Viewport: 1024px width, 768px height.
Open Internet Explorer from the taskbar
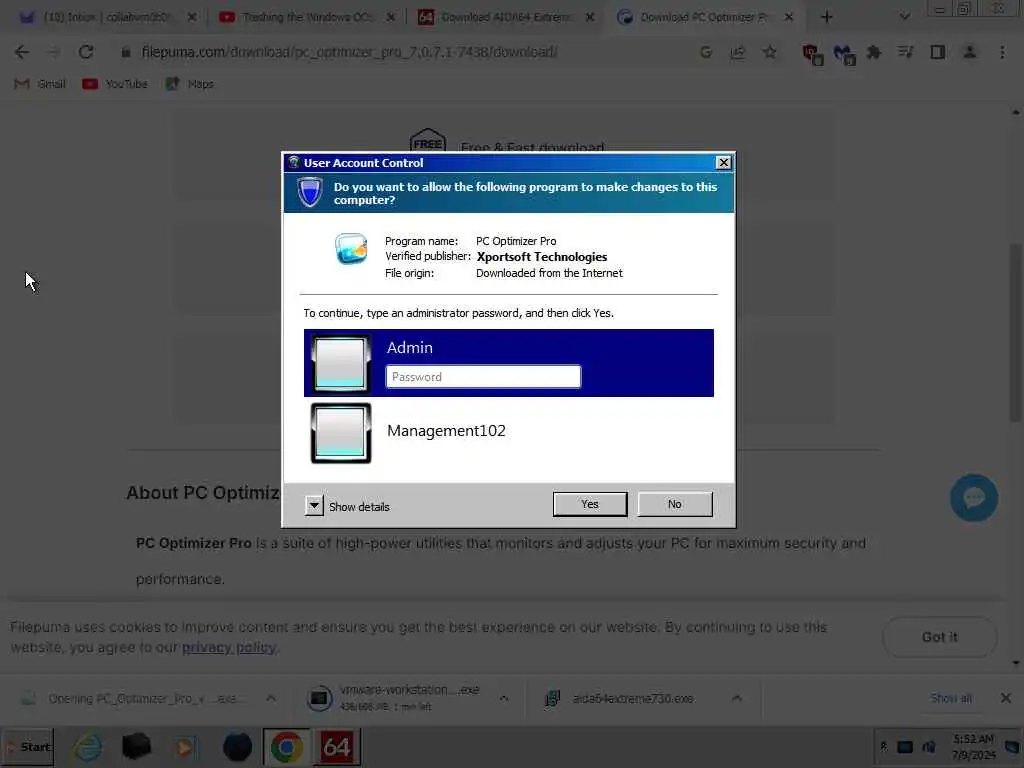[88, 747]
